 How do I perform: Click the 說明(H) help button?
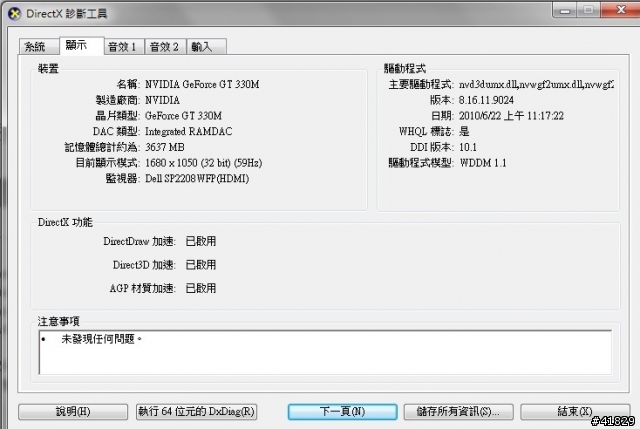coord(73,411)
